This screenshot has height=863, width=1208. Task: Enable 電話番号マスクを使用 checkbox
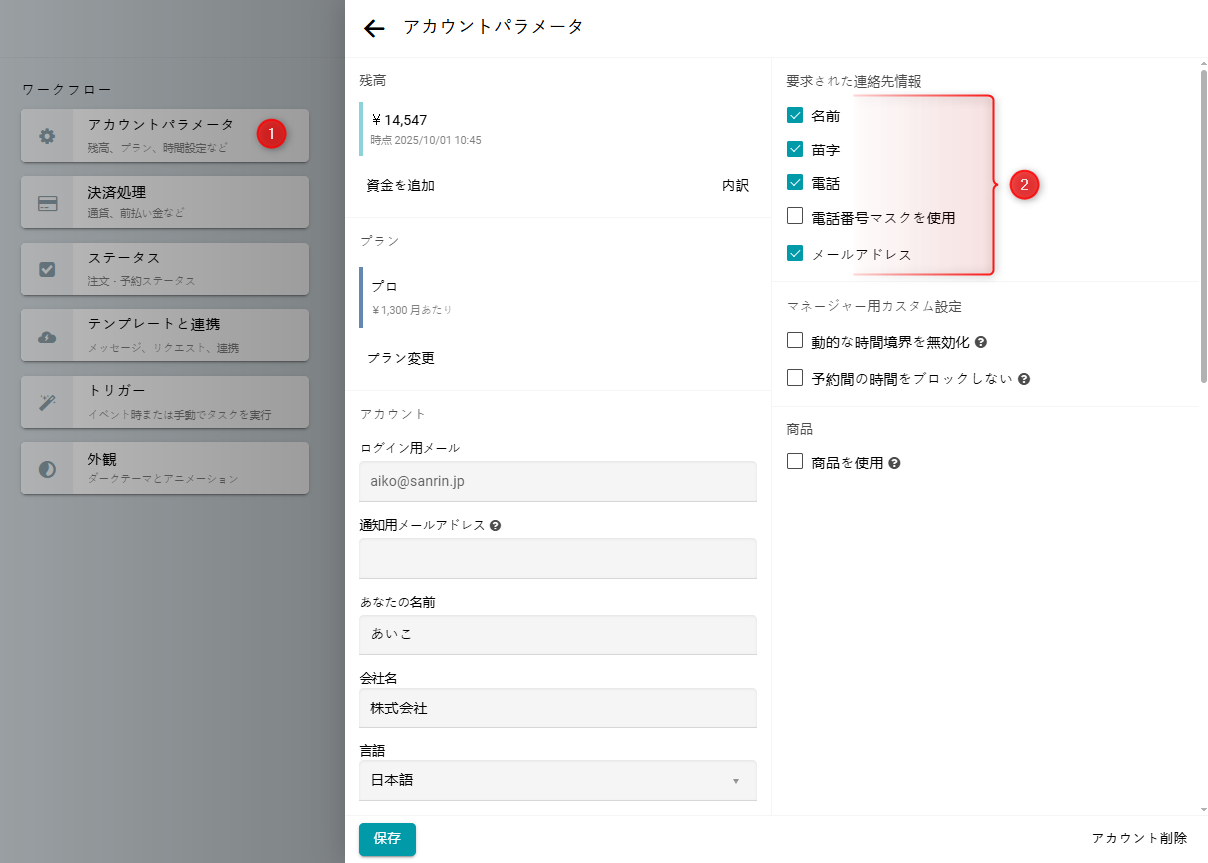795,216
